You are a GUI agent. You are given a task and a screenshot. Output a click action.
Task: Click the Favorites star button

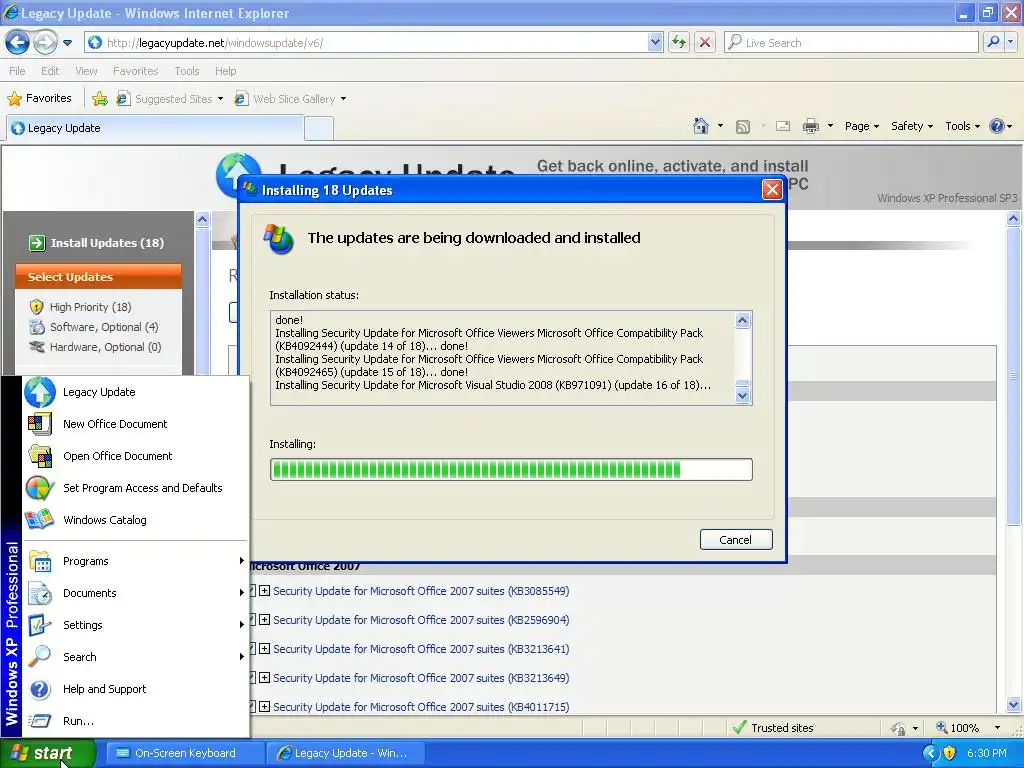coord(39,99)
